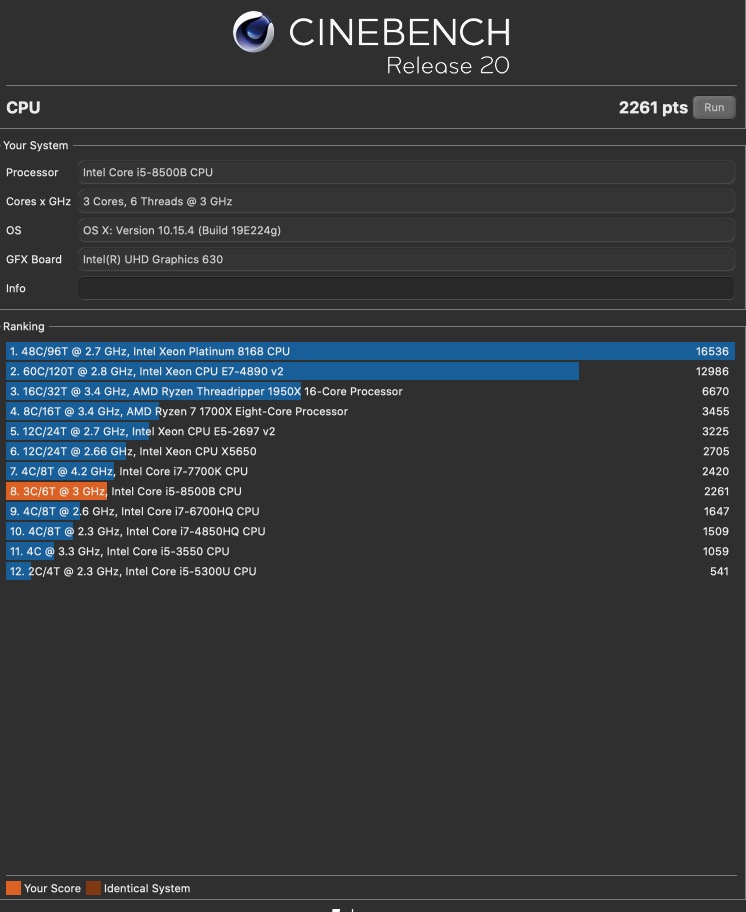
Task: Click the Your System section label
Action: [x=35, y=145]
